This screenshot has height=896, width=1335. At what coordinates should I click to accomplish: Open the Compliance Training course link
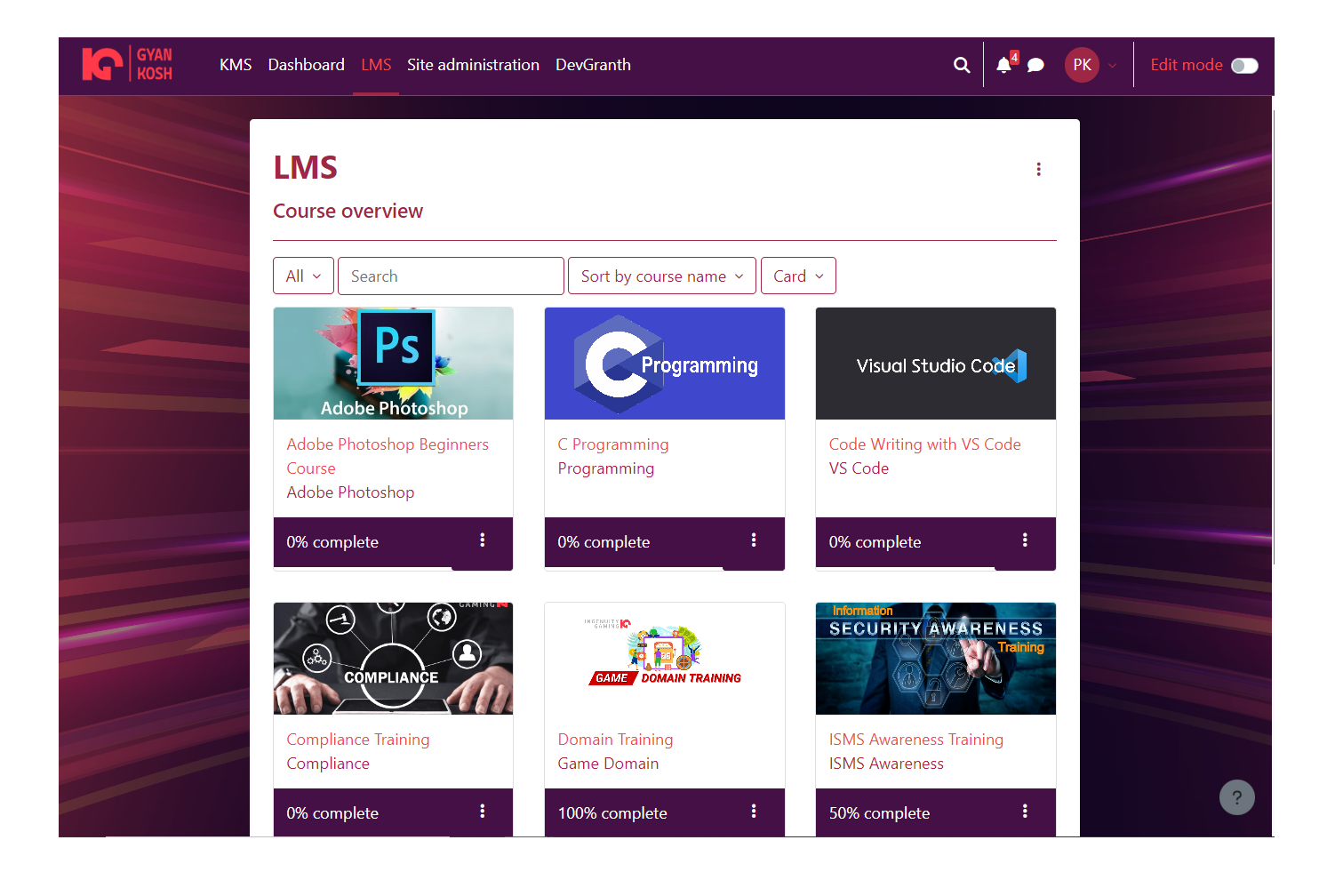click(357, 740)
